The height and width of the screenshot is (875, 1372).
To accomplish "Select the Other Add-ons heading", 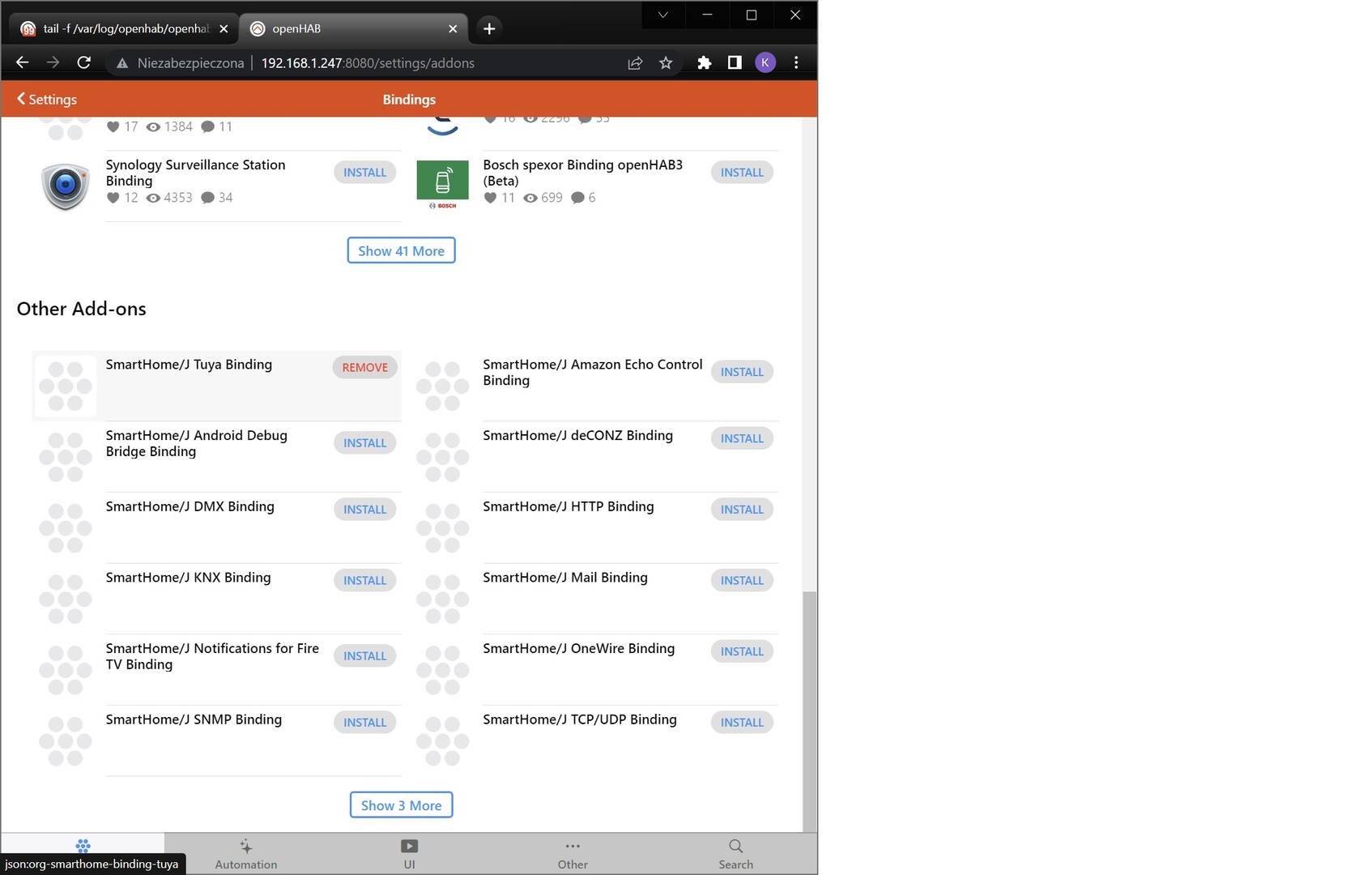I will (x=81, y=309).
